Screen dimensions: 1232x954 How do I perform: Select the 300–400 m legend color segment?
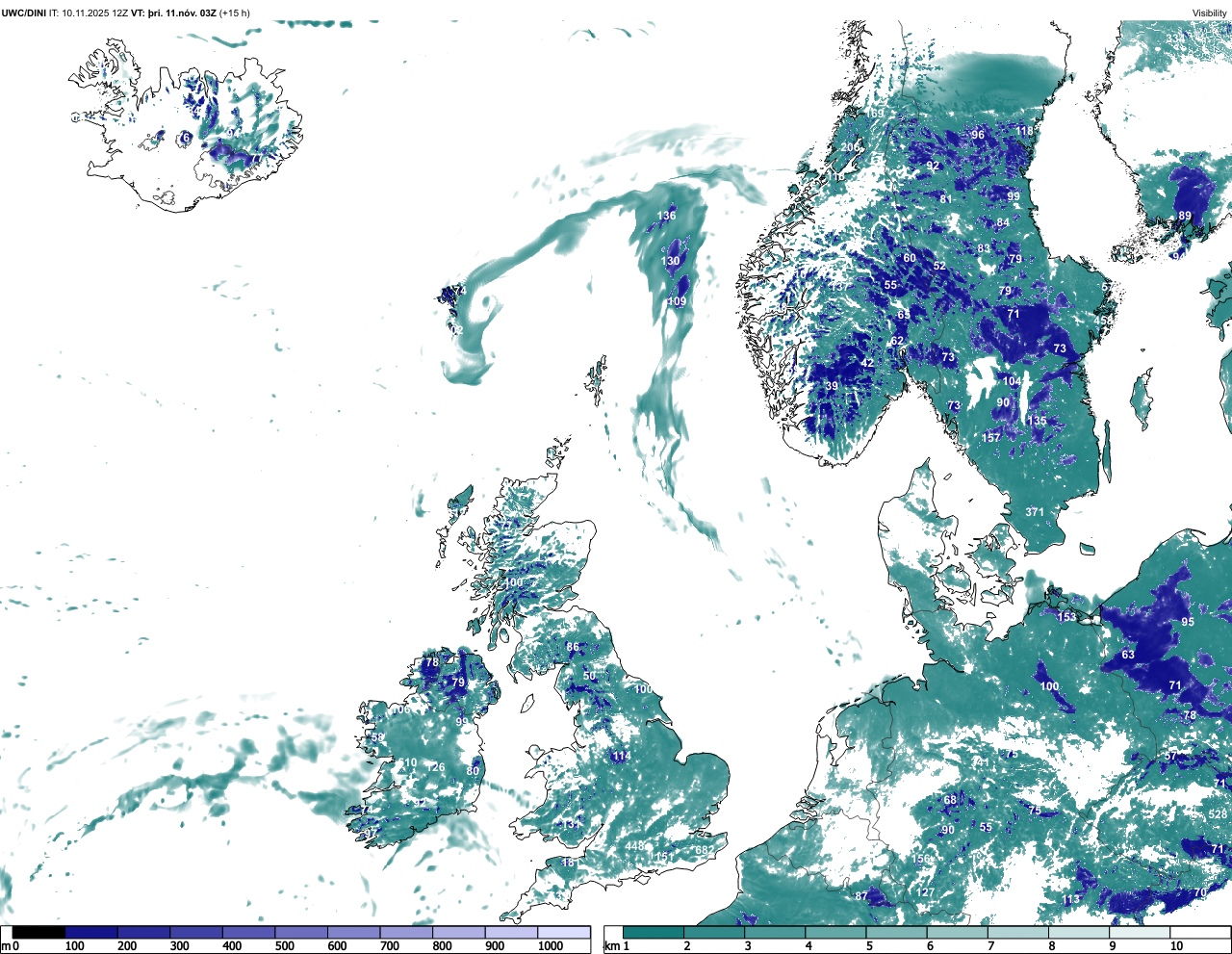pyautogui.click(x=196, y=932)
